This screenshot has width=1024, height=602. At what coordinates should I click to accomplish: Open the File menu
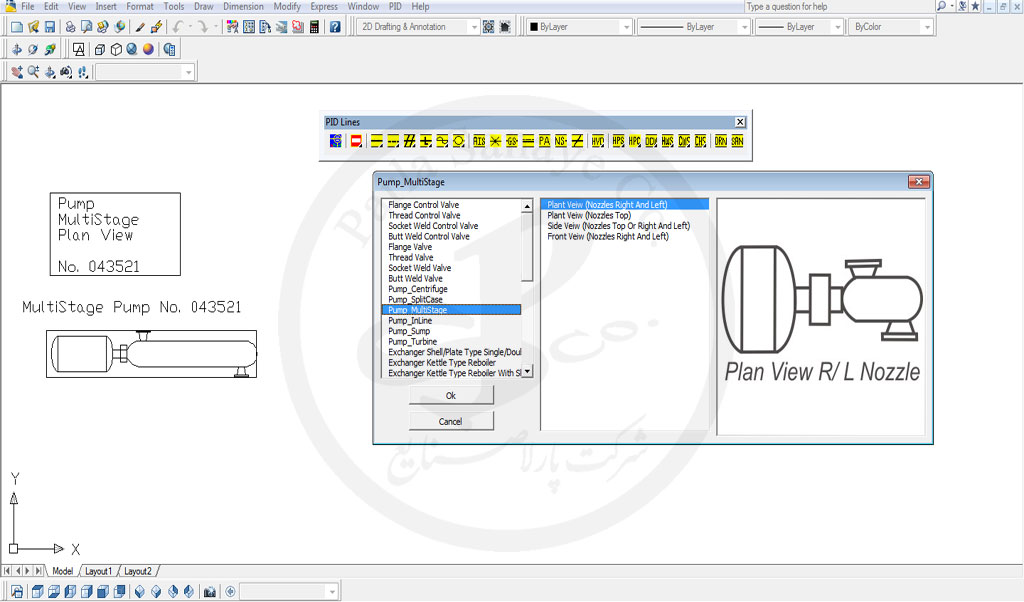click(x=28, y=7)
